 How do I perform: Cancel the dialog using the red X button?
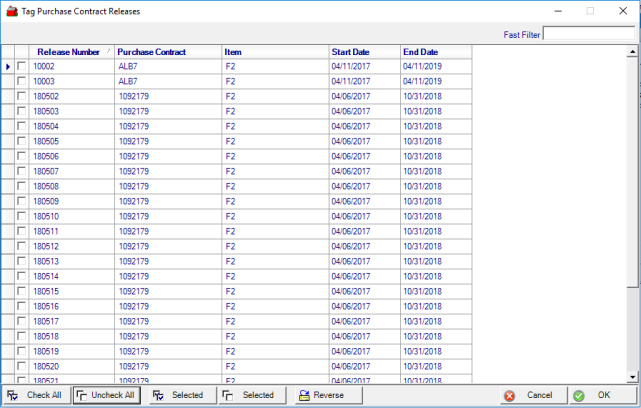[530, 395]
